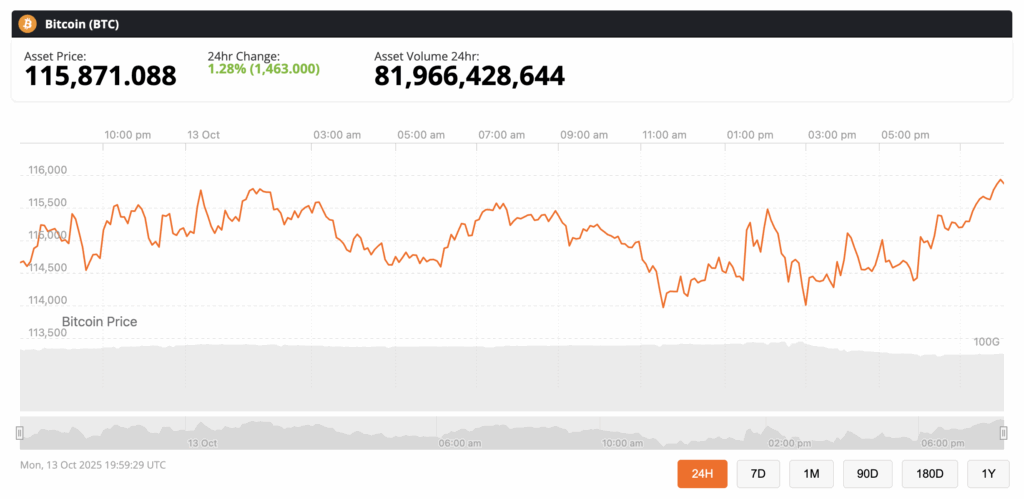This screenshot has height=499, width=1024.
Task: Click the 116,000 price axis label
Action: pos(46,171)
